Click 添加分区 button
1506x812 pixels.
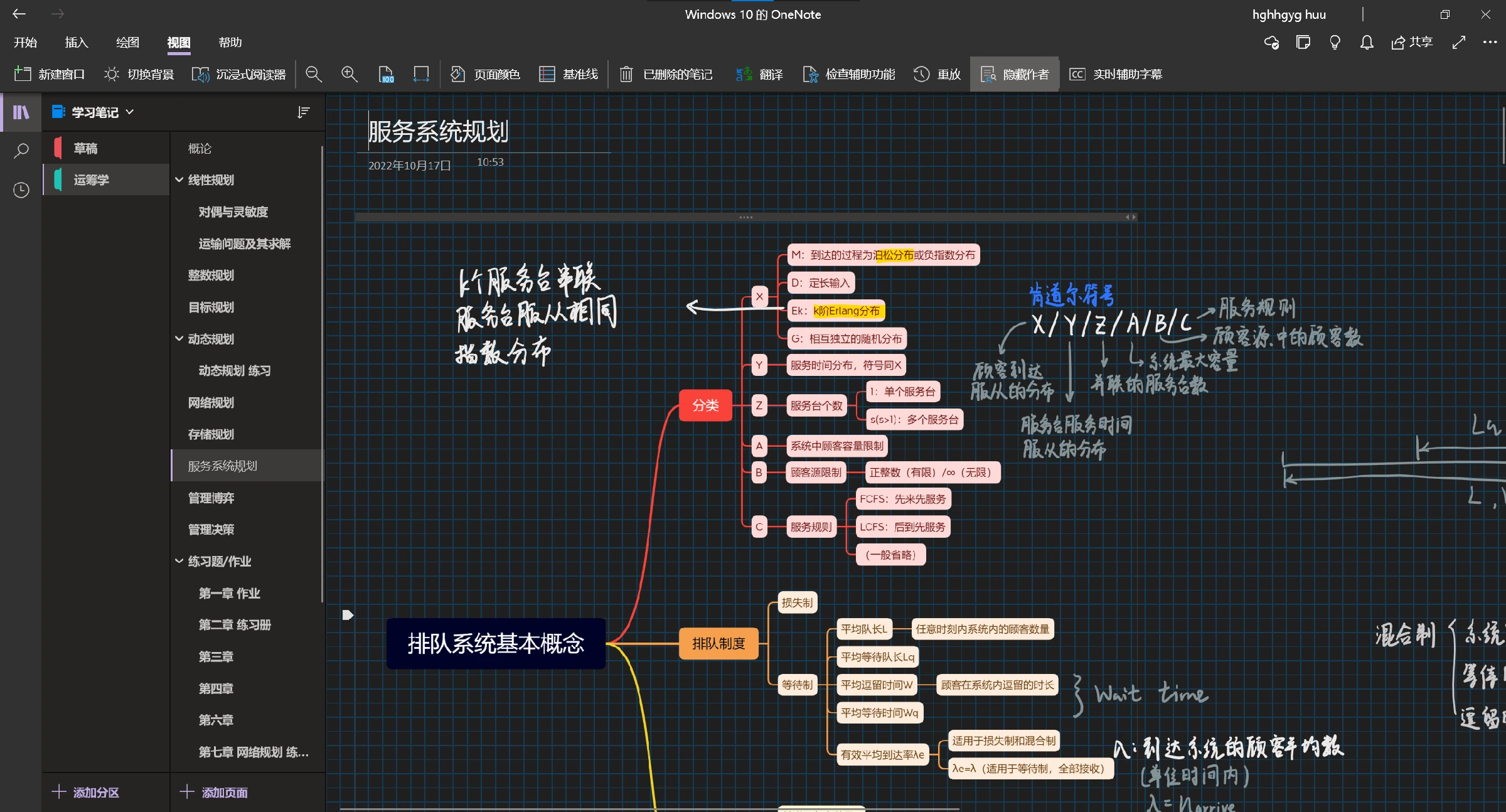[85, 793]
